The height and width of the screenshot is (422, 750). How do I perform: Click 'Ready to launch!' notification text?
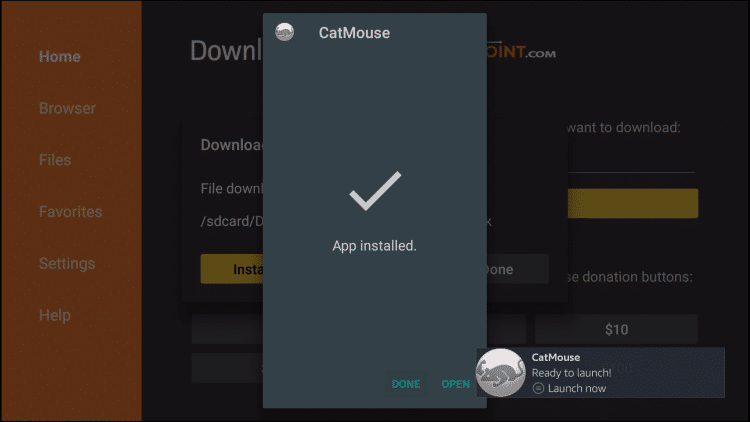(x=572, y=373)
